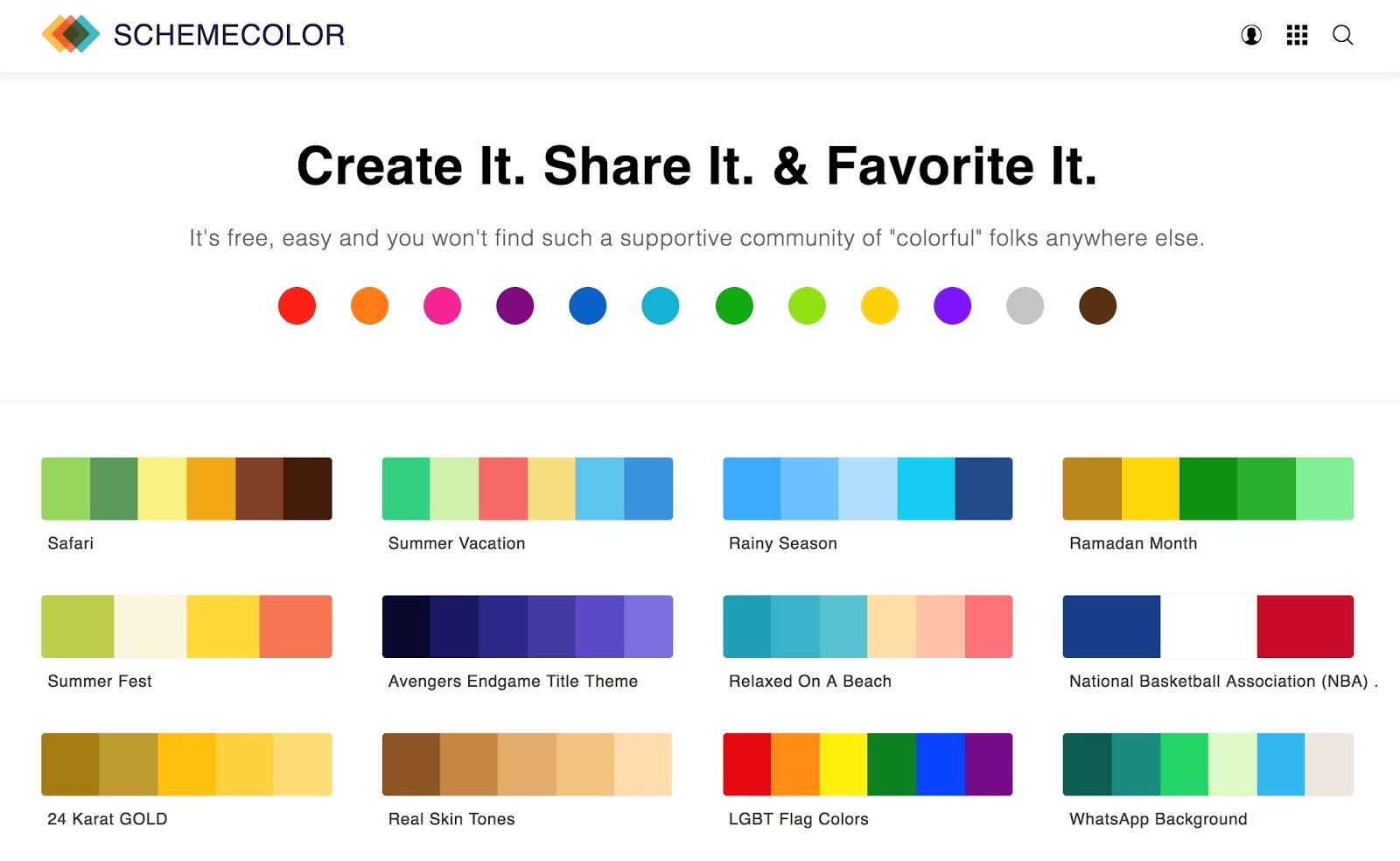This screenshot has height=861, width=1400.
Task: Open the Summer Vacation palette link
Action: [x=457, y=543]
